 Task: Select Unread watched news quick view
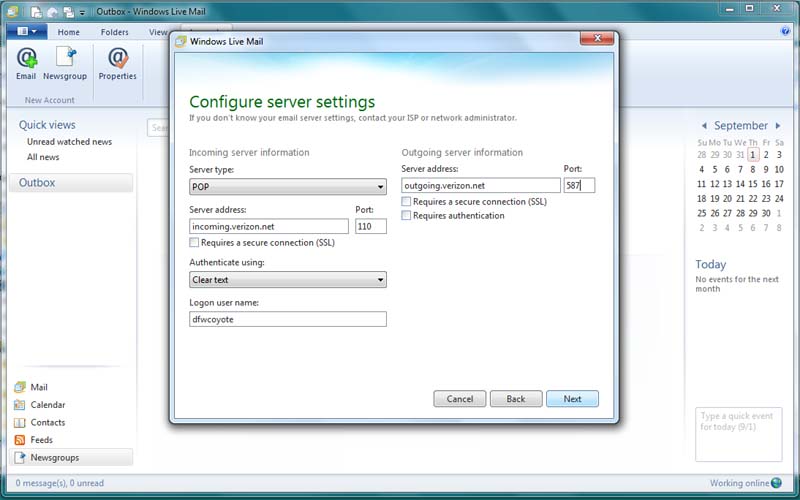click(69, 142)
